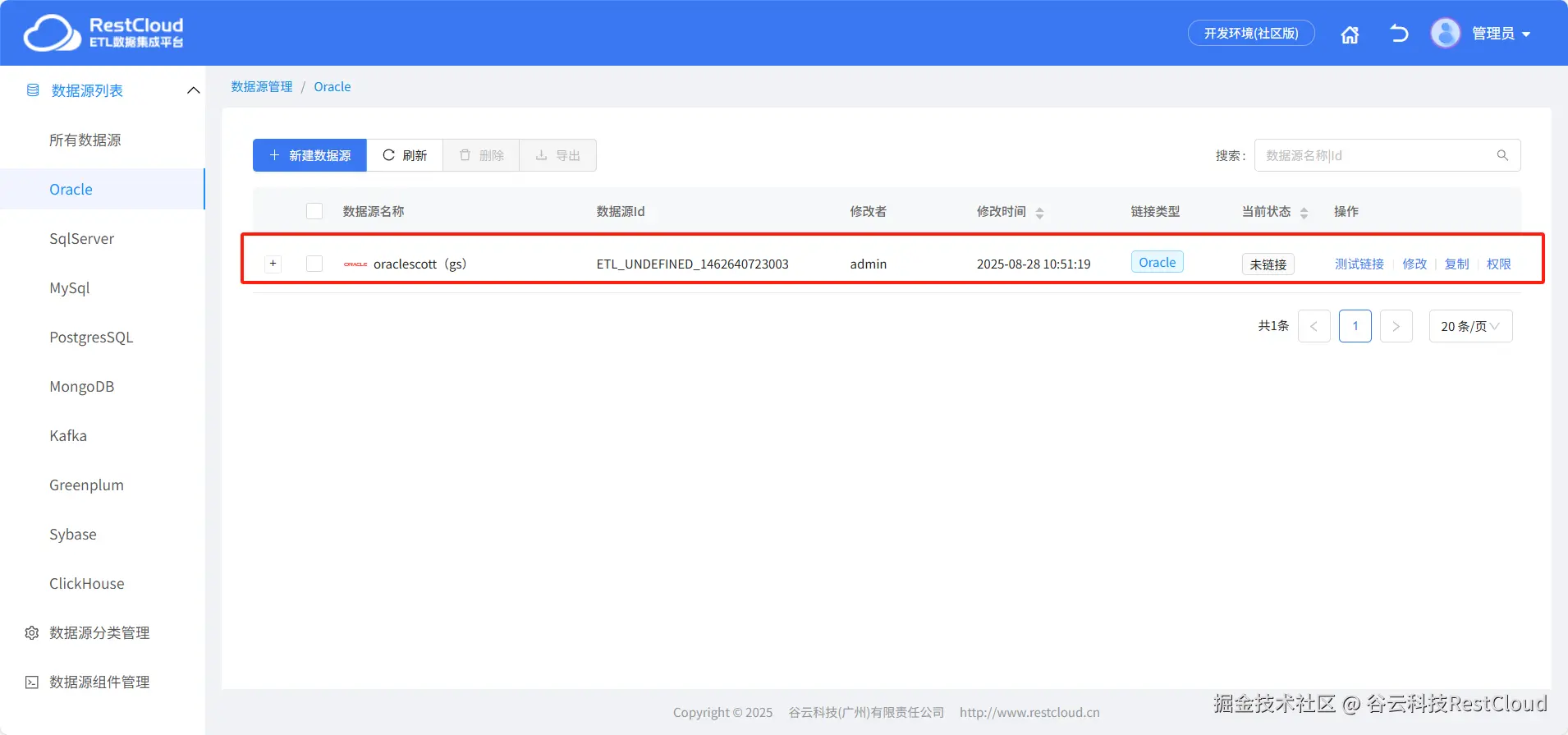The image size is (1568, 735).
Task: Expand the oraclescott row with plus button
Action: tap(273, 264)
